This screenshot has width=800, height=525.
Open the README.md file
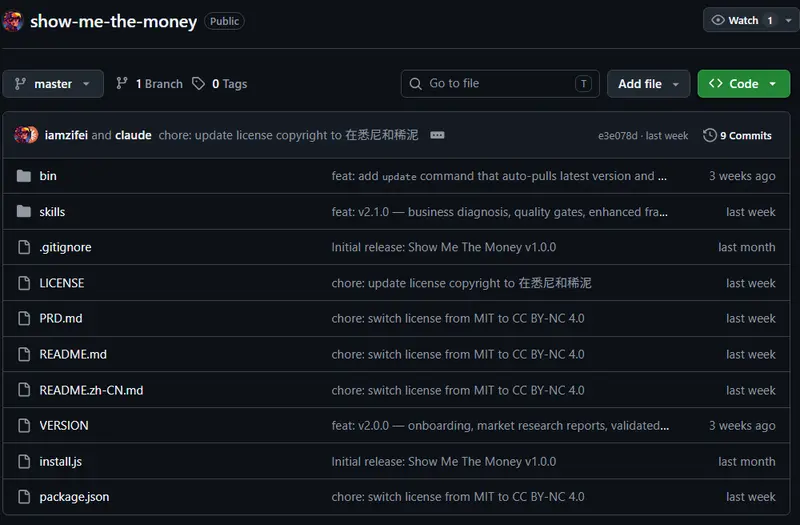point(73,354)
